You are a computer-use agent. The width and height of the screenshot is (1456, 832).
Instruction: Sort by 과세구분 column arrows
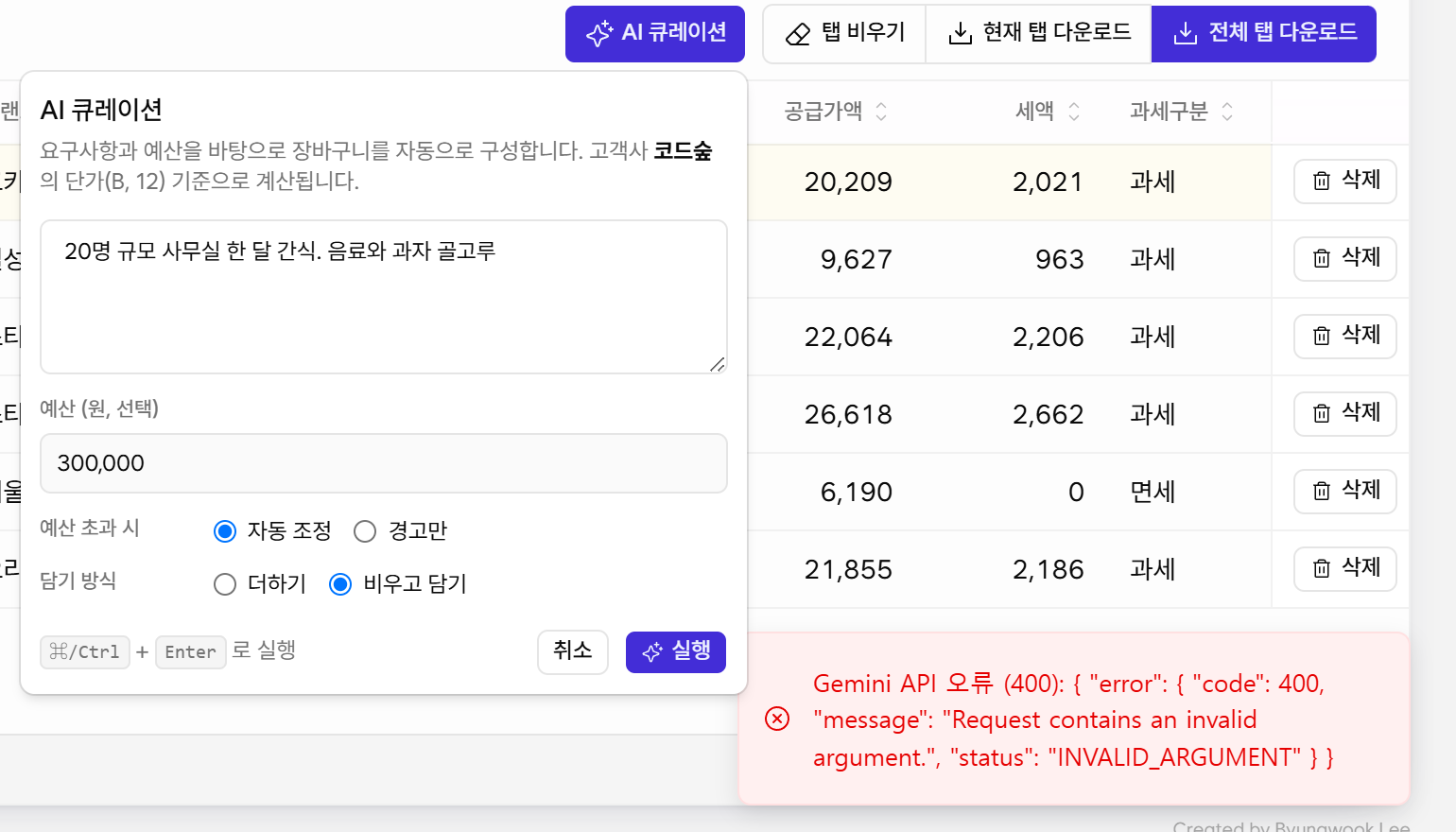(x=1227, y=112)
